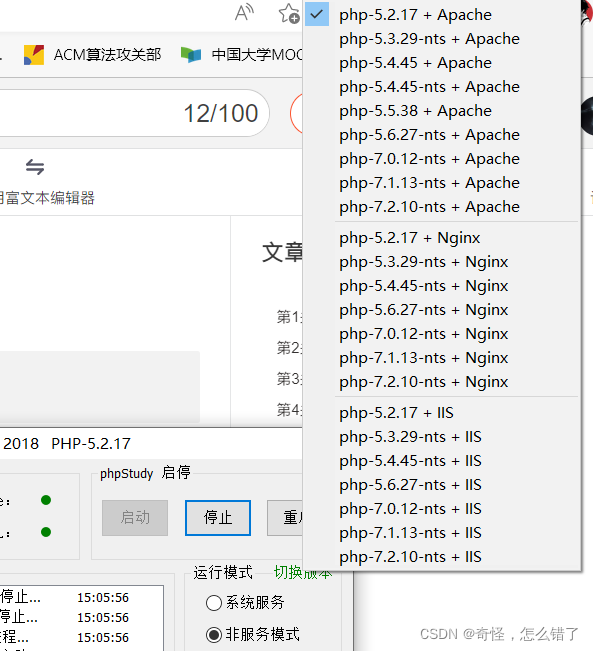Switch to php-5.5.38 + Apache

[441, 111]
